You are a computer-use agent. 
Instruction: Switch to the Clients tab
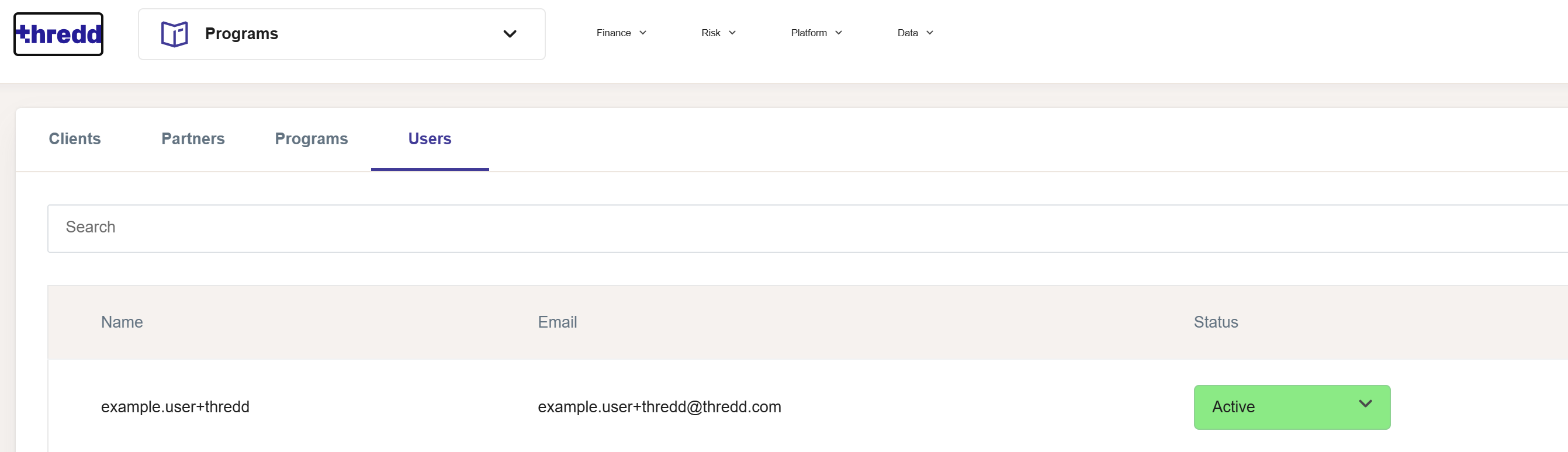(x=75, y=139)
